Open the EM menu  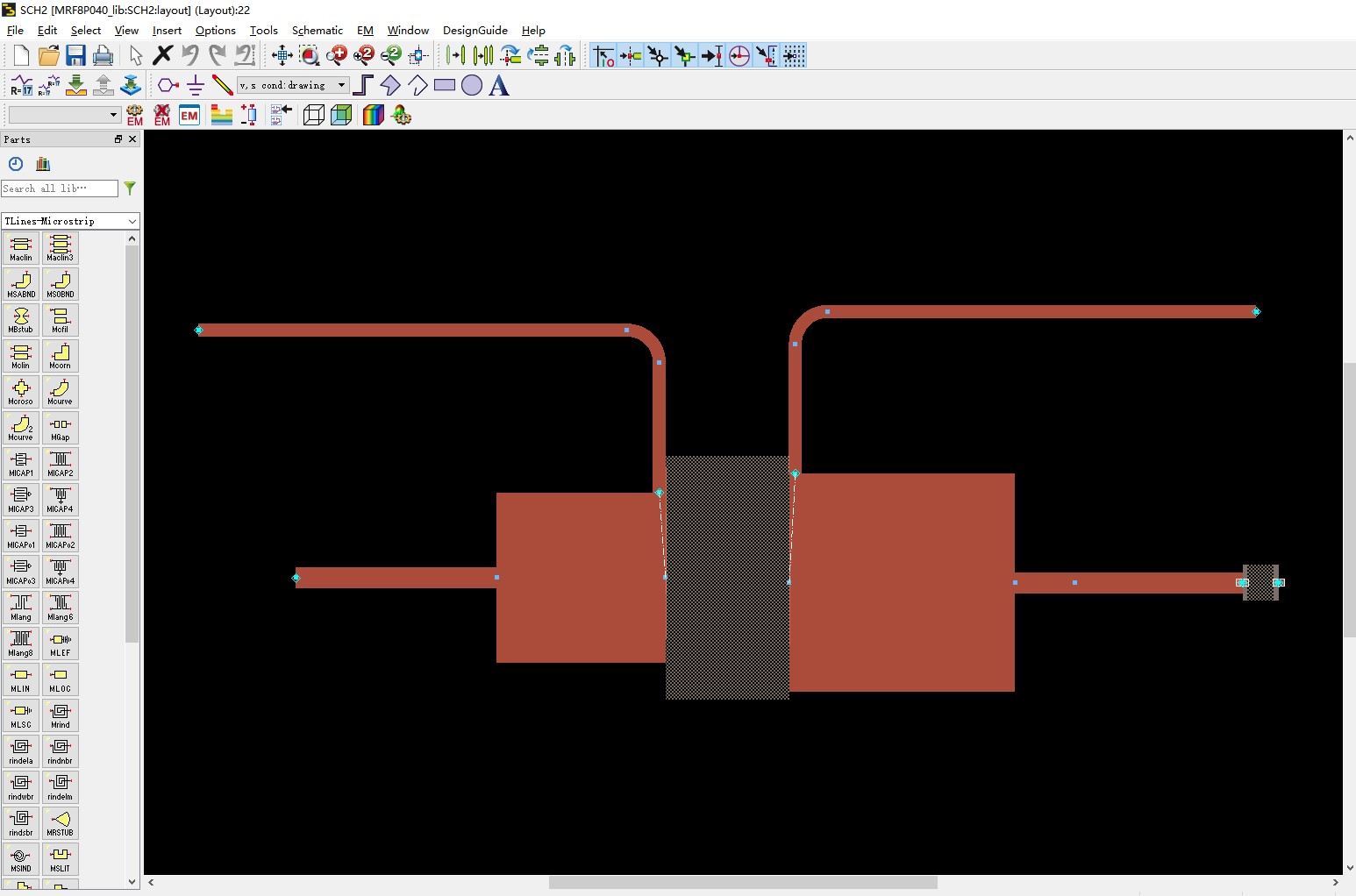pos(365,30)
